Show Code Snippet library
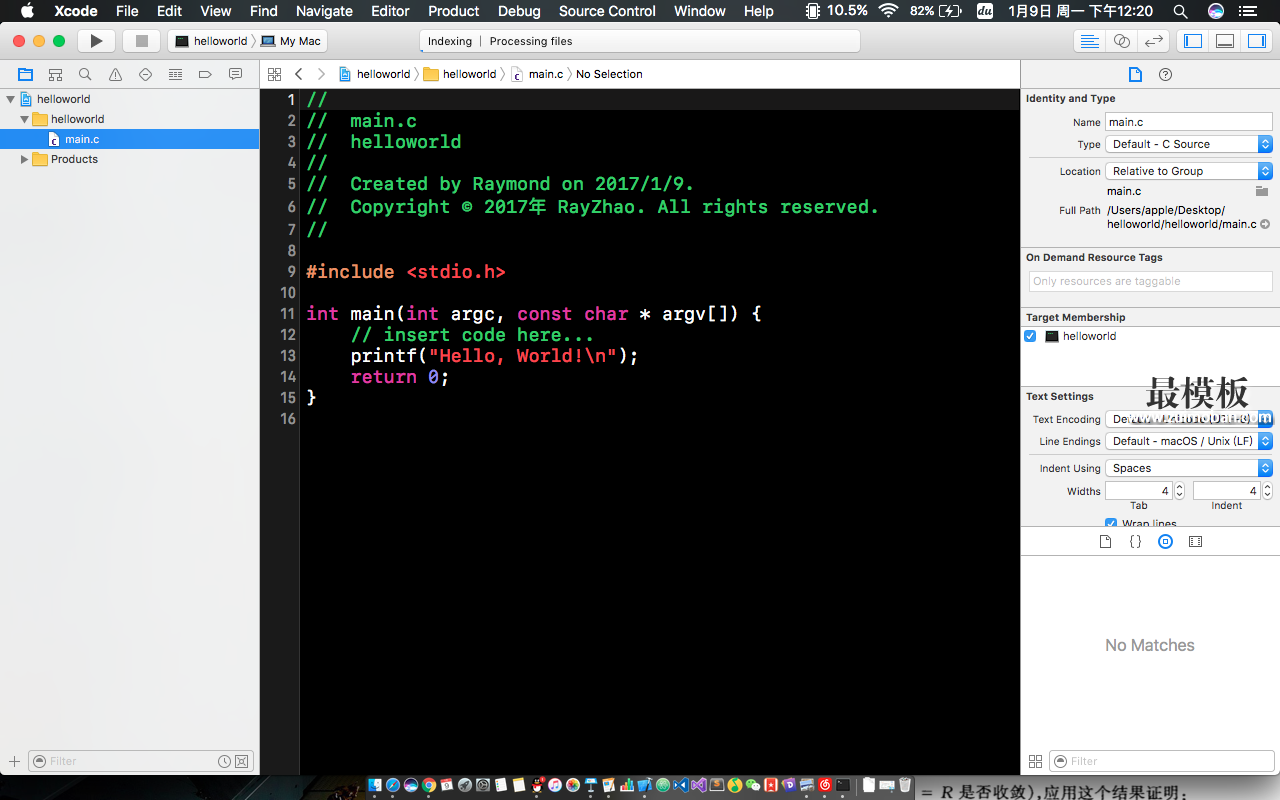The image size is (1280, 800). 1135,541
